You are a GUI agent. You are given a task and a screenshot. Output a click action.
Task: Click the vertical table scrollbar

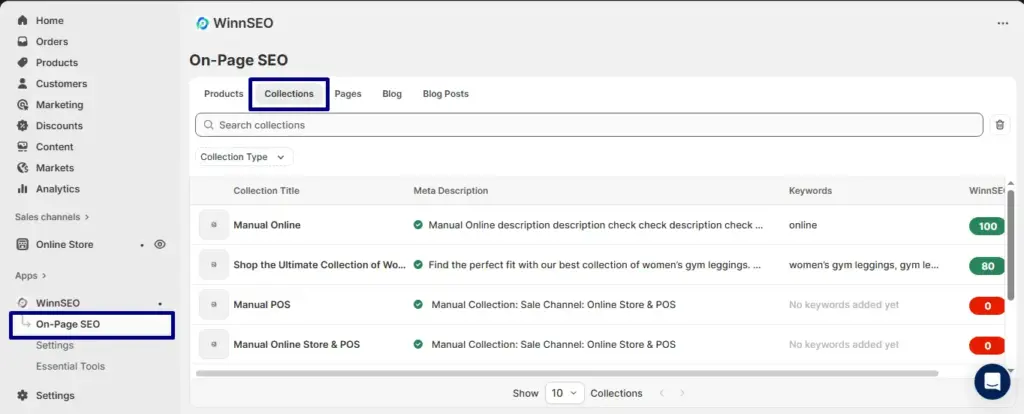click(1012, 246)
